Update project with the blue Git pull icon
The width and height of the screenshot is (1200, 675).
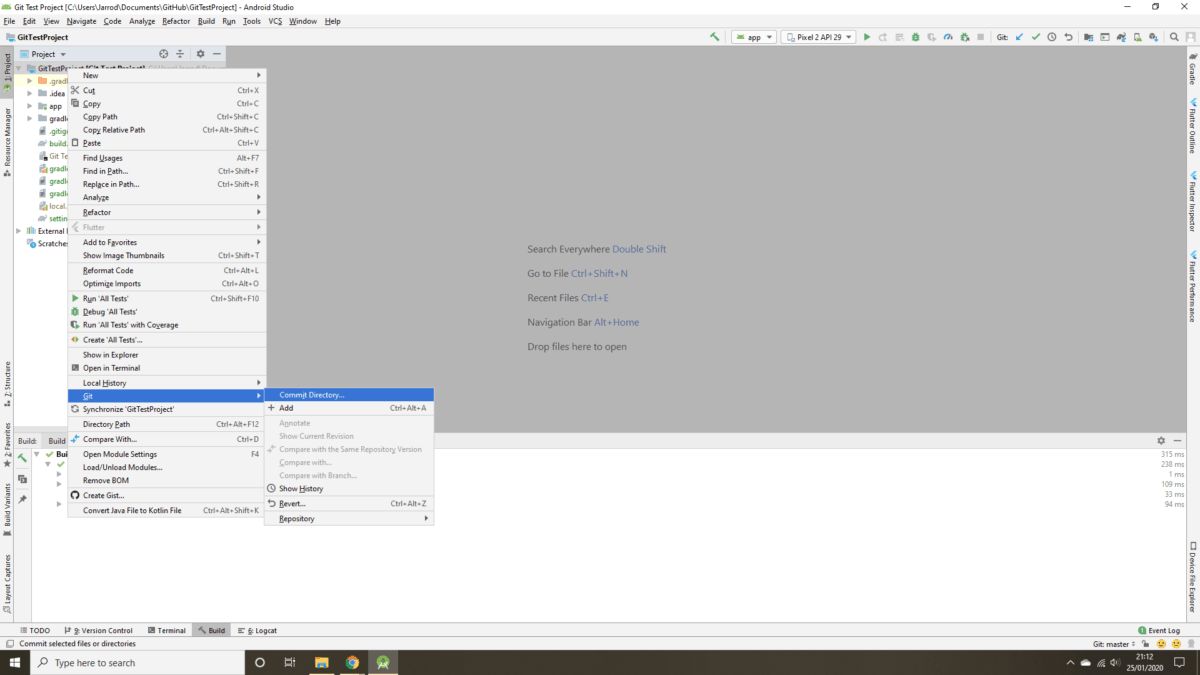(1020, 36)
